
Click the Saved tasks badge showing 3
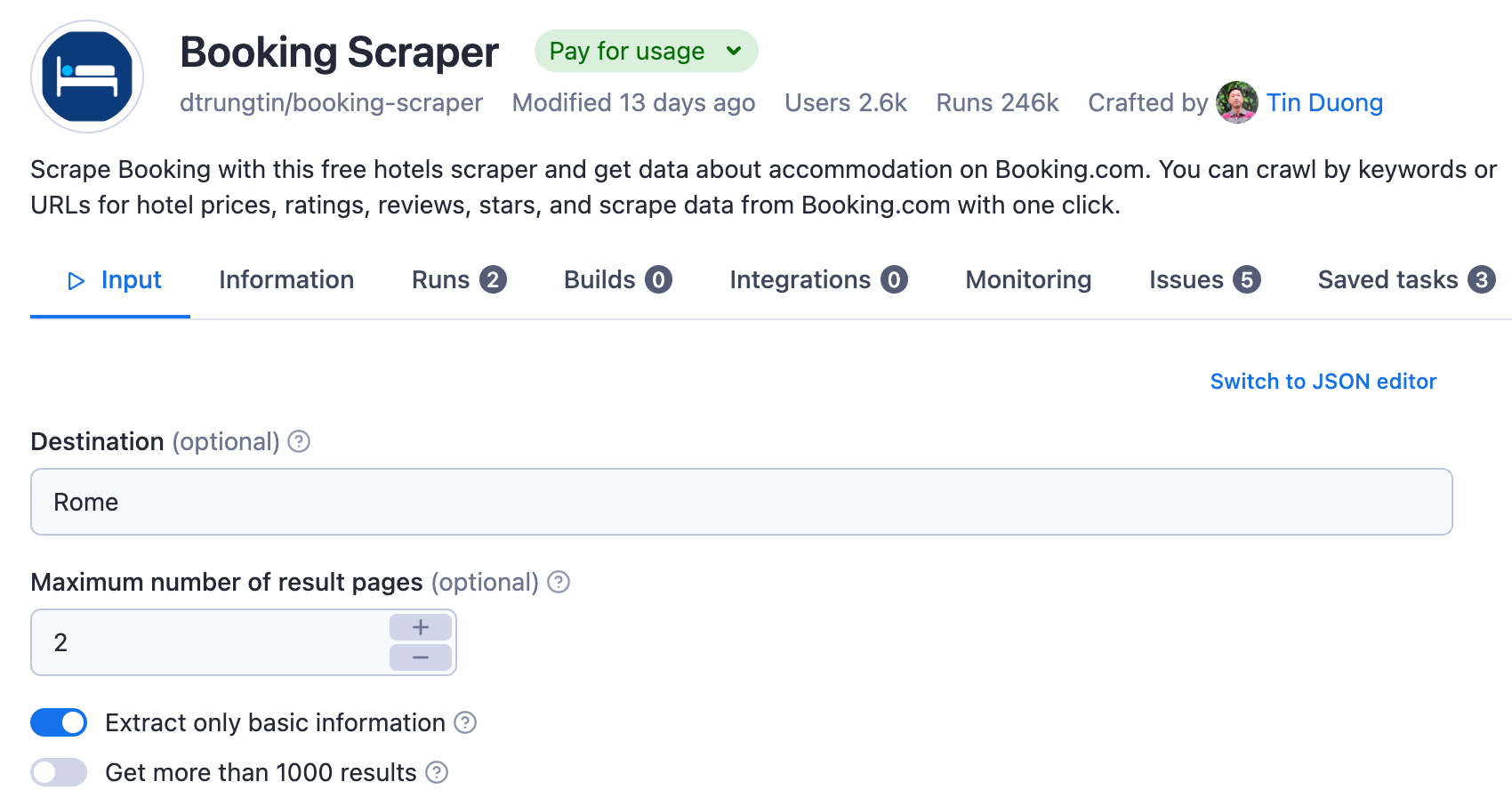[1482, 279]
